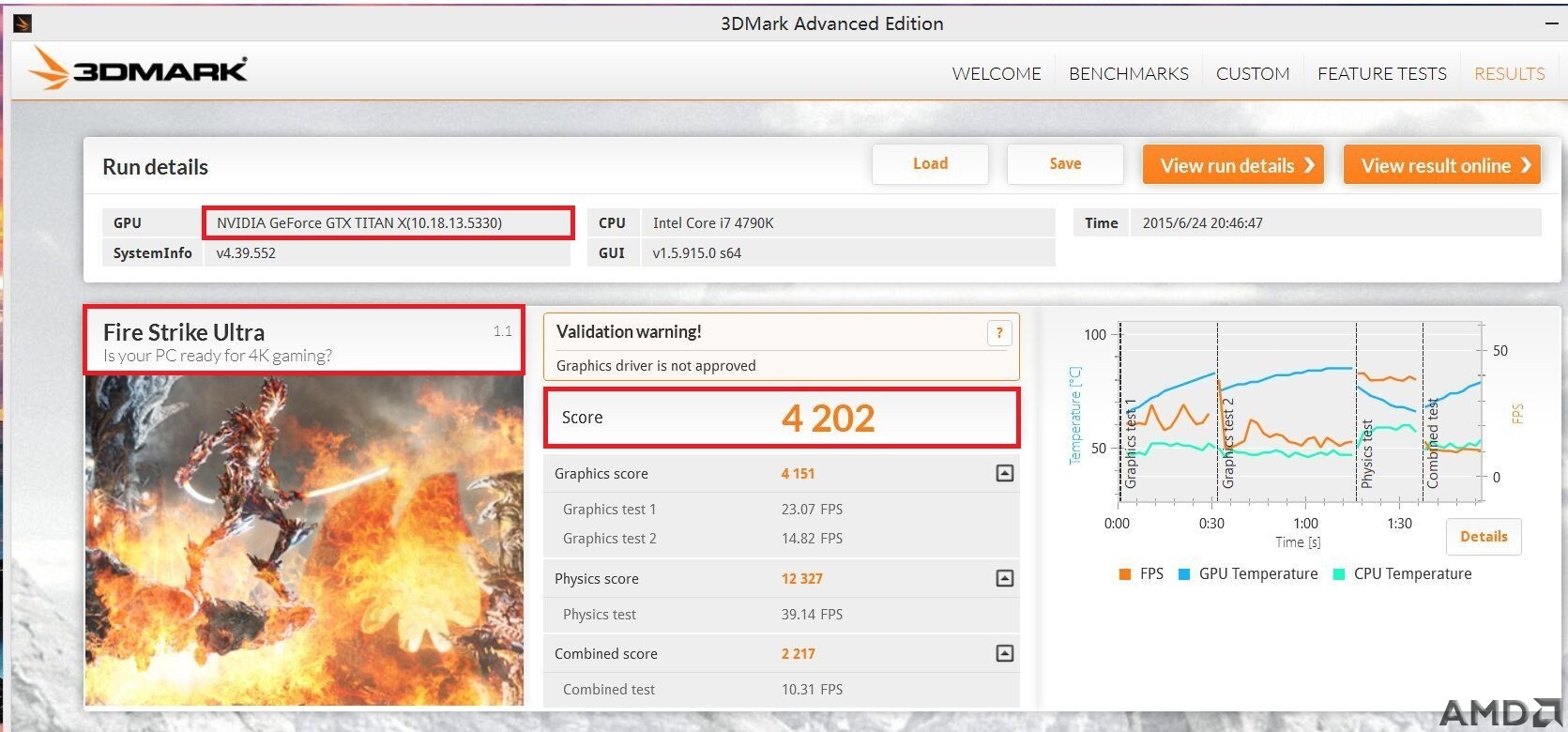
Task: Open the WELCOME tab
Action: coord(996,73)
